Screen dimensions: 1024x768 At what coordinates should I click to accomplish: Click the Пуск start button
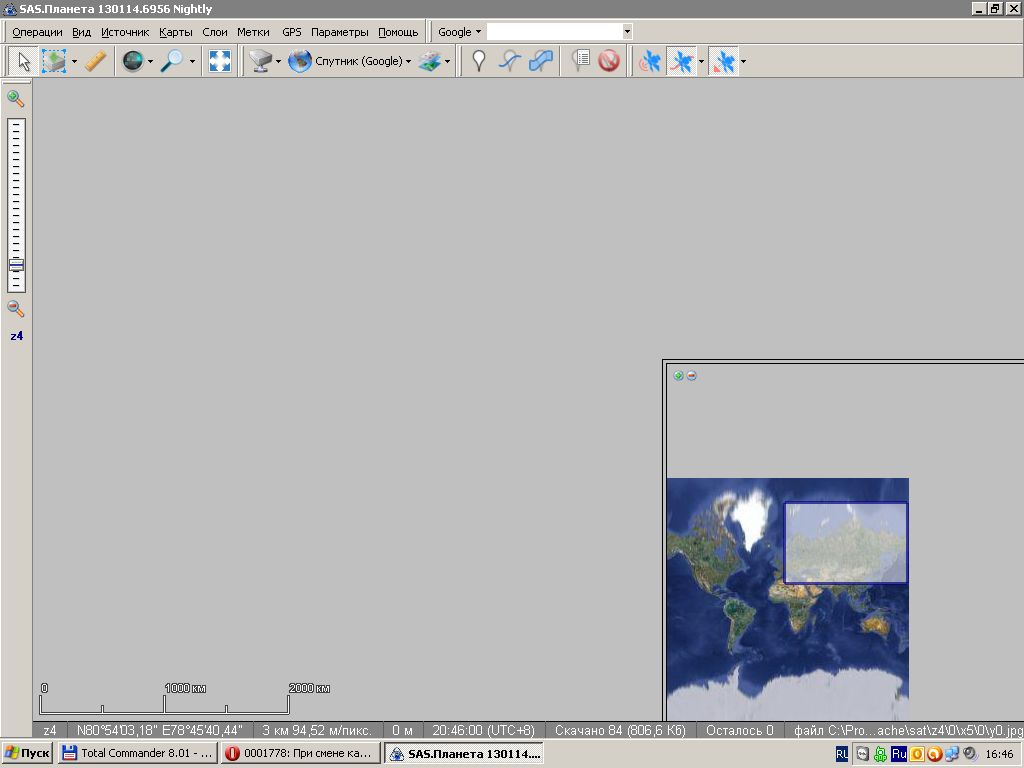click(28, 753)
